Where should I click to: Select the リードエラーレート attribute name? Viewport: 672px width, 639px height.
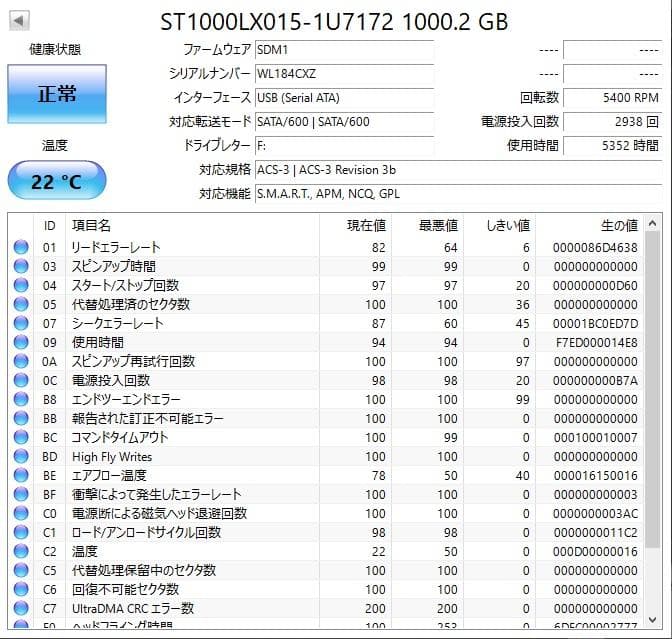pos(116,247)
